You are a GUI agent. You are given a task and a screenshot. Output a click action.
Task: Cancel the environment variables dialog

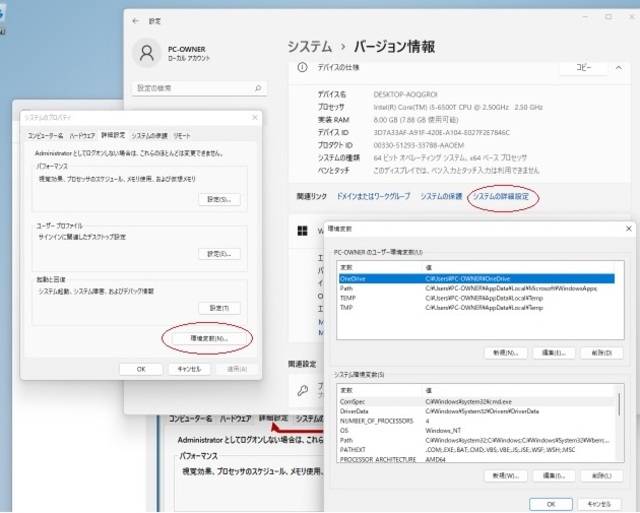[599, 504]
